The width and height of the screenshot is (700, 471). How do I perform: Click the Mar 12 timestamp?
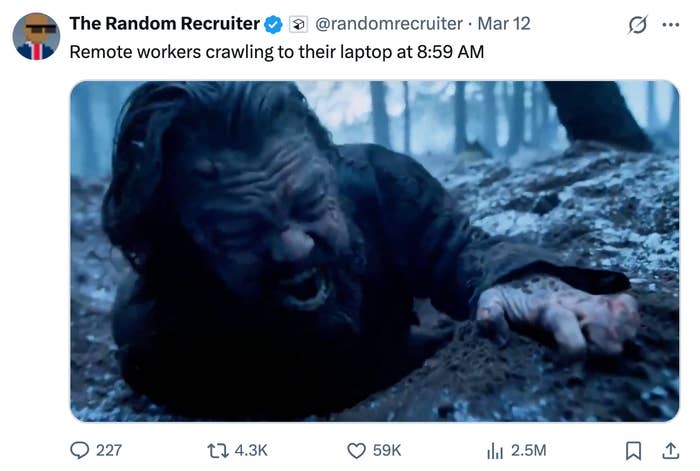click(x=505, y=23)
